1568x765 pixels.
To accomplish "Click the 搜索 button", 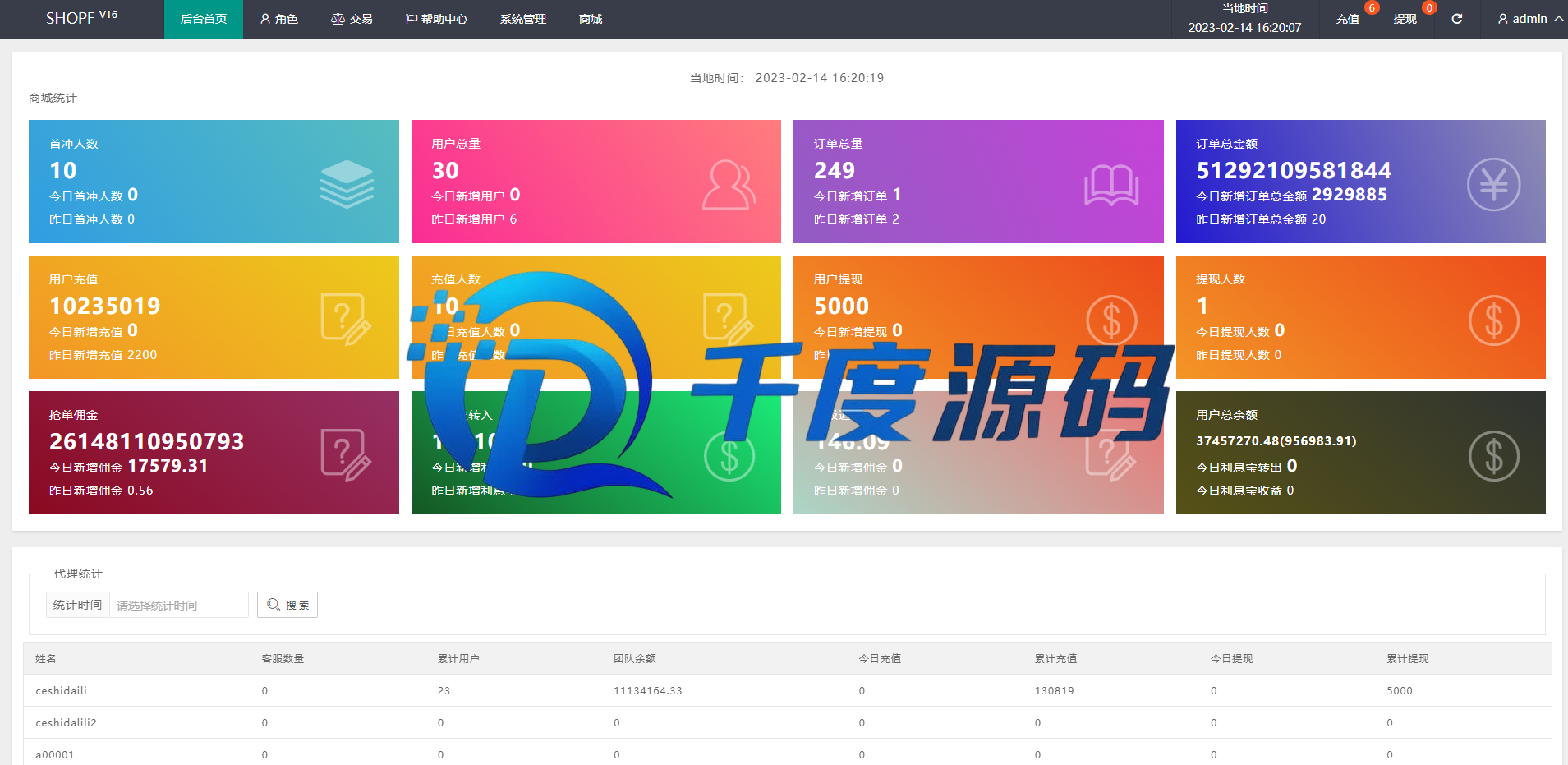I will coord(287,605).
